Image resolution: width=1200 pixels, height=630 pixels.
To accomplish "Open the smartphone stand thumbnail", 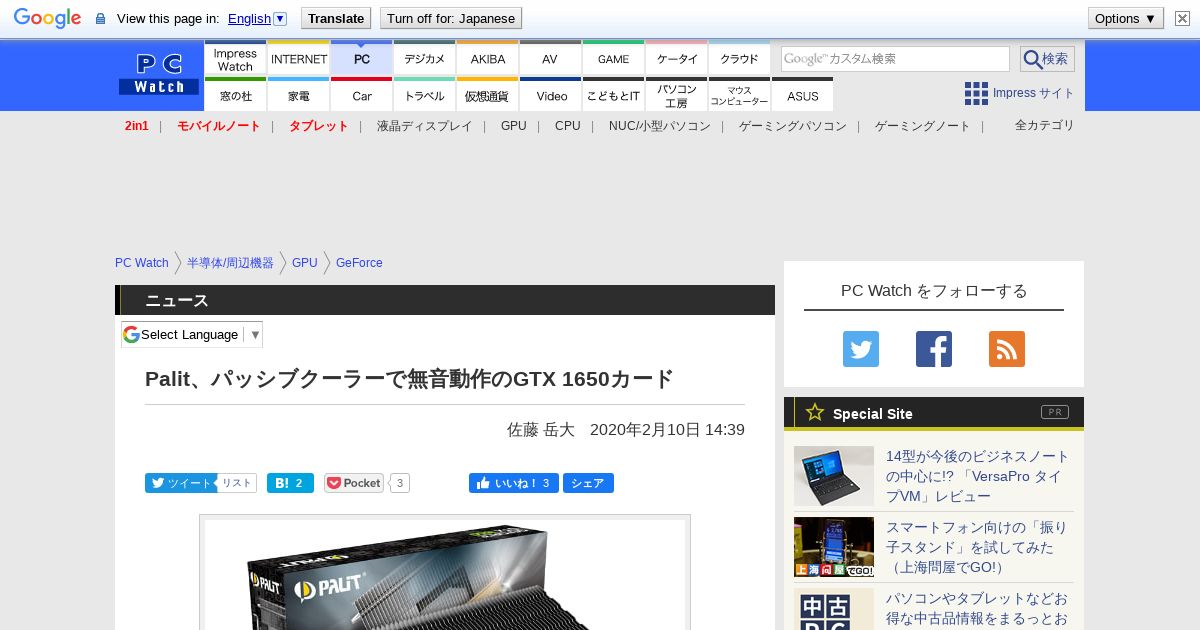I will tap(834, 547).
